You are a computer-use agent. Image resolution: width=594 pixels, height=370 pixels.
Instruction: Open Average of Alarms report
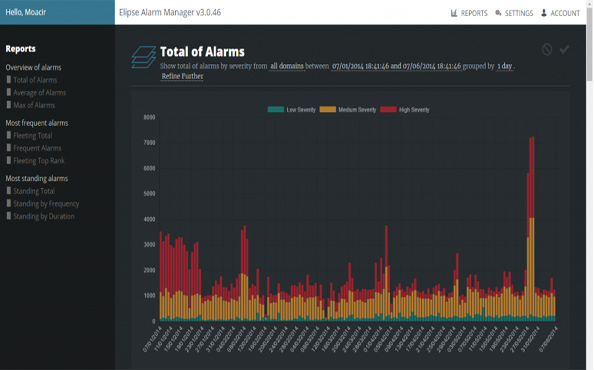[x=39, y=93]
